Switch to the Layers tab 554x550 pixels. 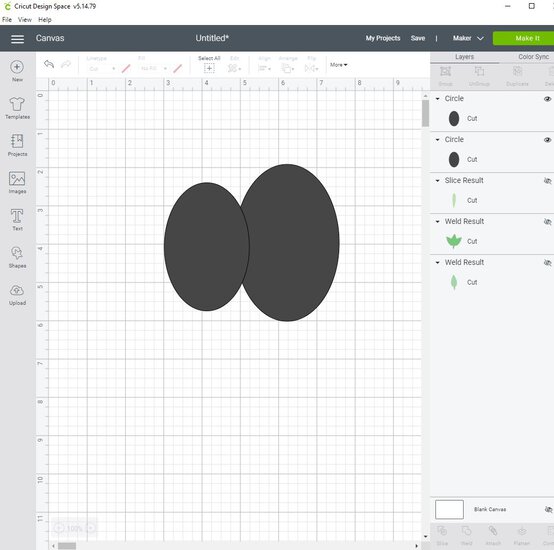(464, 57)
